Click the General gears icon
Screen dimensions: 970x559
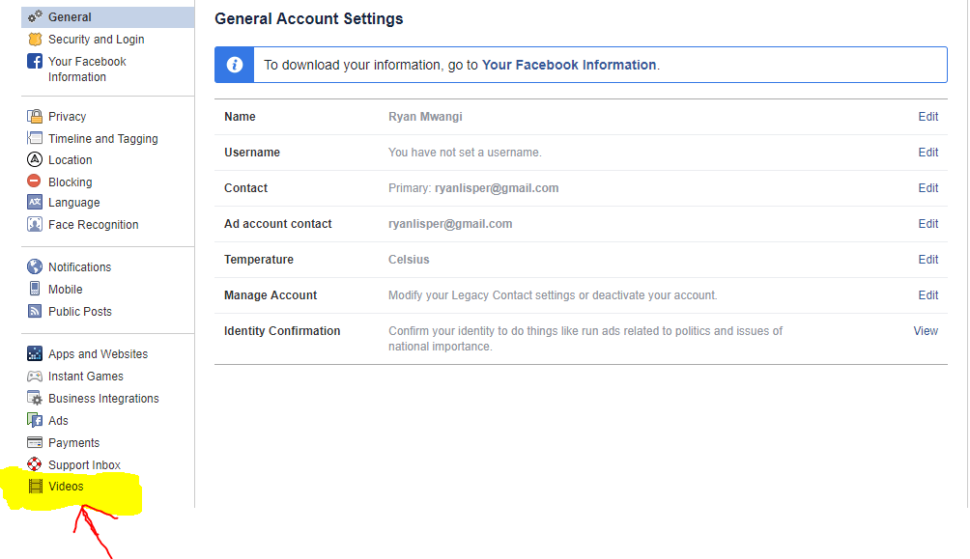click(x=35, y=17)
